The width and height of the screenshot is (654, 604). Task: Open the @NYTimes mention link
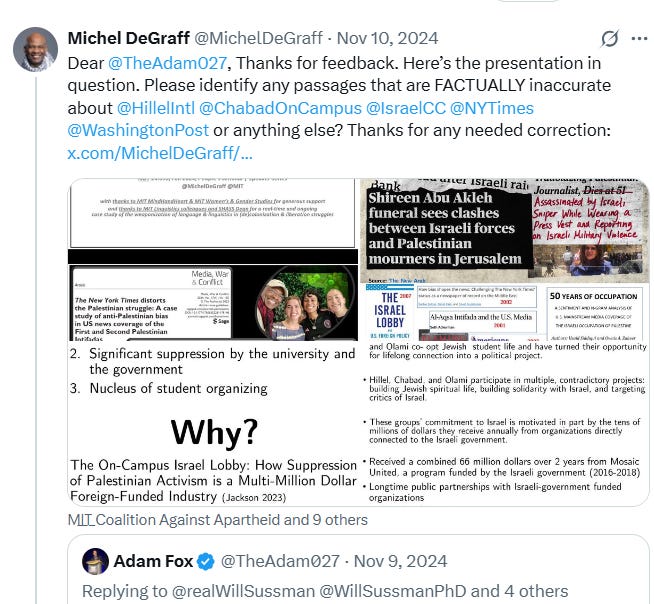[492, 108]
